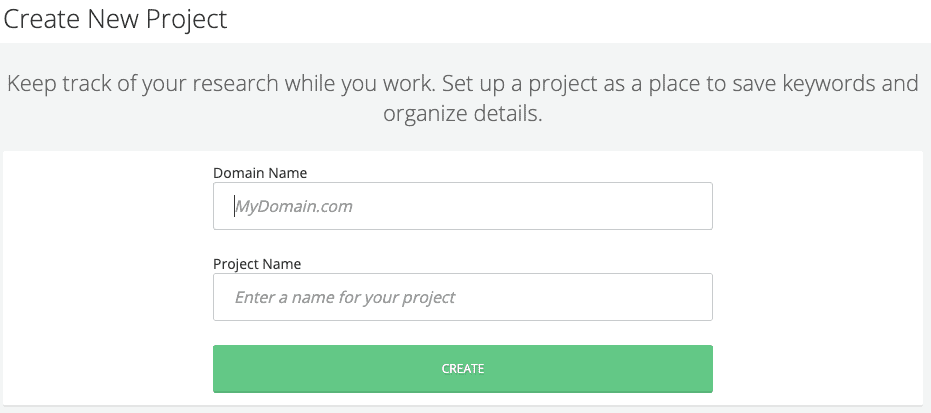Click the MyDomain.com placeholder text

(x=294, y=207)
